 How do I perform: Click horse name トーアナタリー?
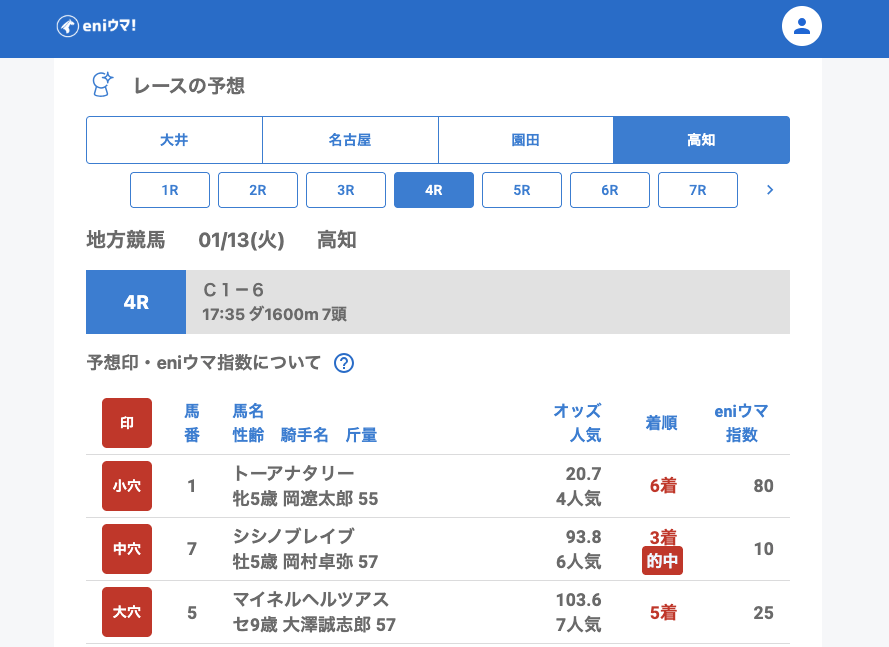[x=293, y=473]
